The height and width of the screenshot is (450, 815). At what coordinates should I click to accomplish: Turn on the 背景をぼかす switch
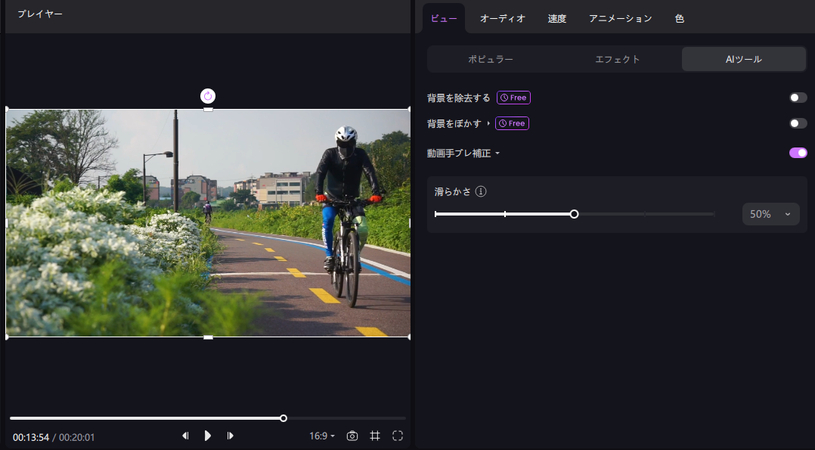pyautogui.click(x=797, y=123)
